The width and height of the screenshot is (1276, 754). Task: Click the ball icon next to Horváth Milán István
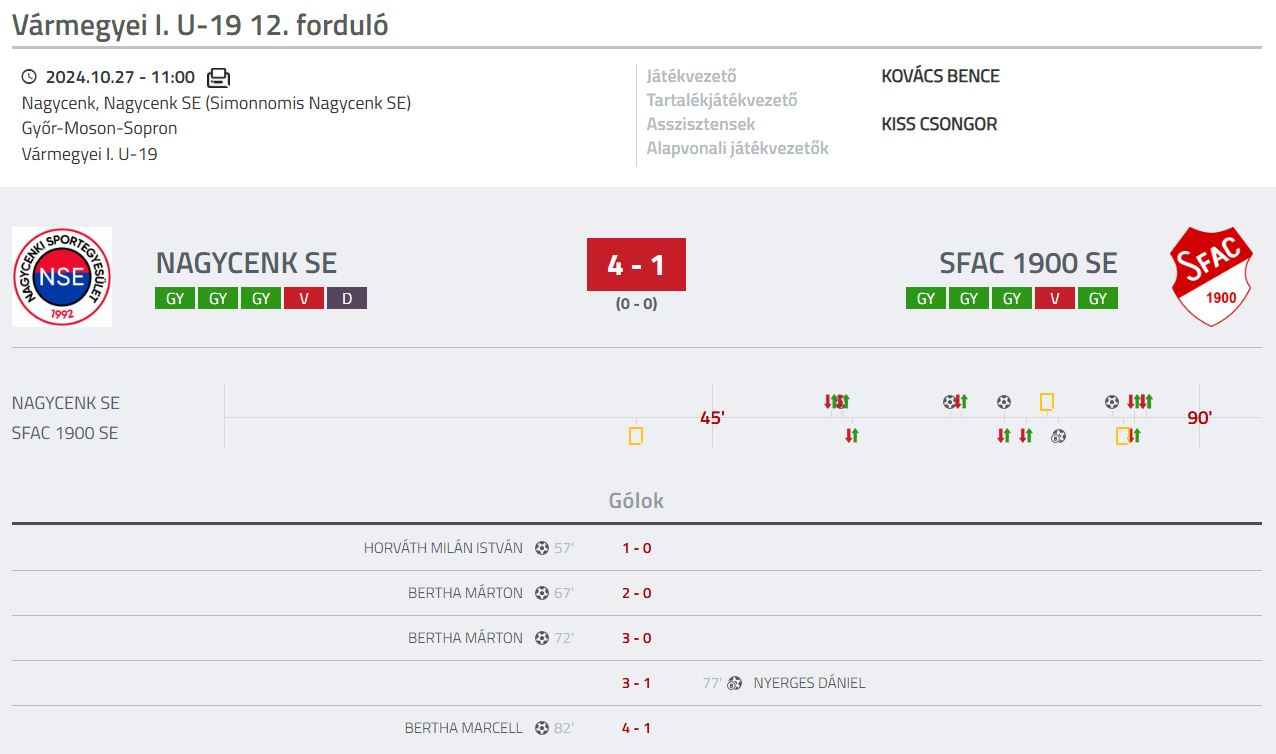pyautogui.click(x=542, y=548)
